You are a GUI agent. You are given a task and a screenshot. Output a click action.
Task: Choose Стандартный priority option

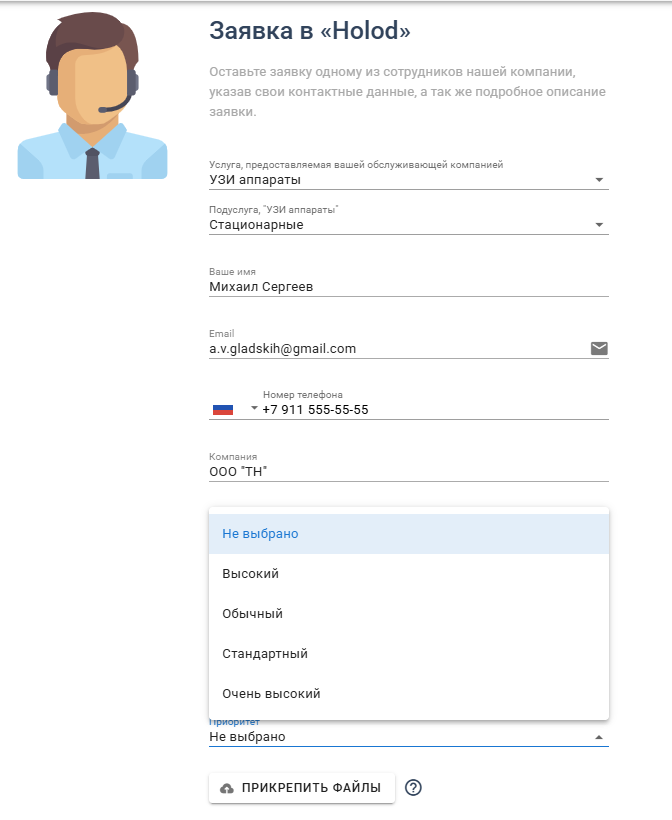(x=408, y=654)
